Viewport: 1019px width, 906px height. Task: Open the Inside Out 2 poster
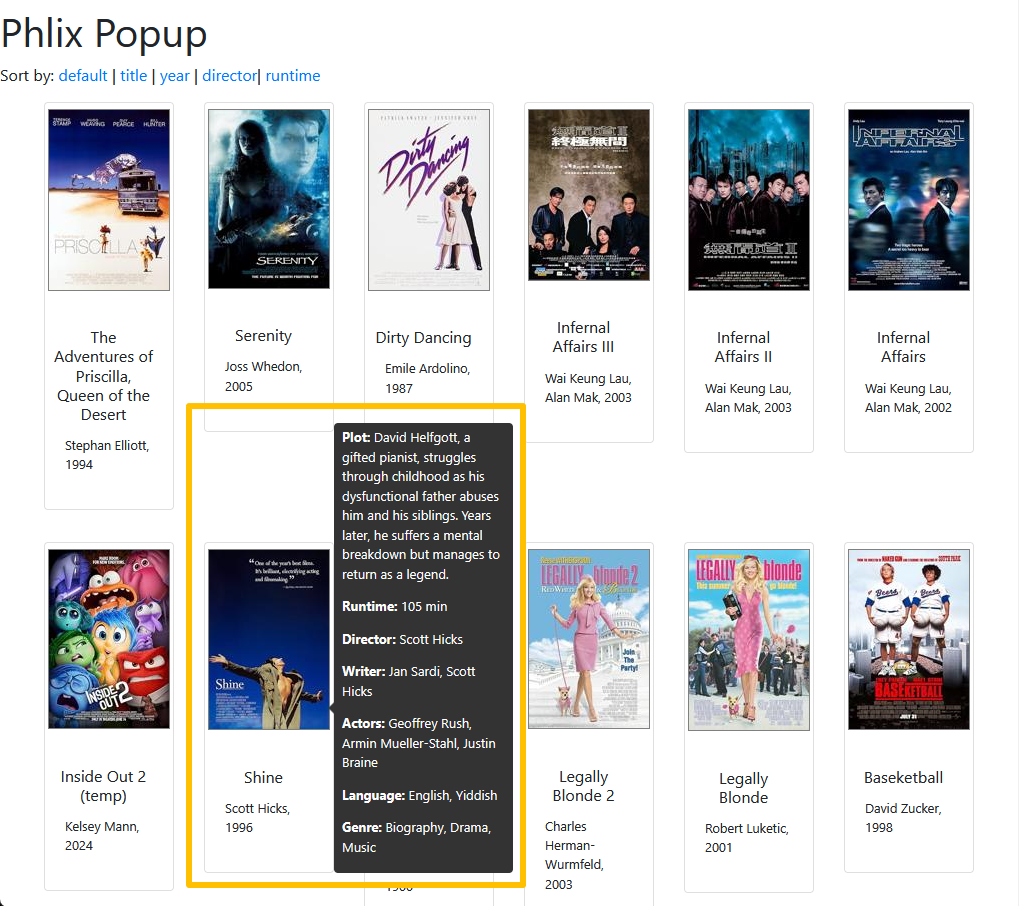click(x=109, y=639)
